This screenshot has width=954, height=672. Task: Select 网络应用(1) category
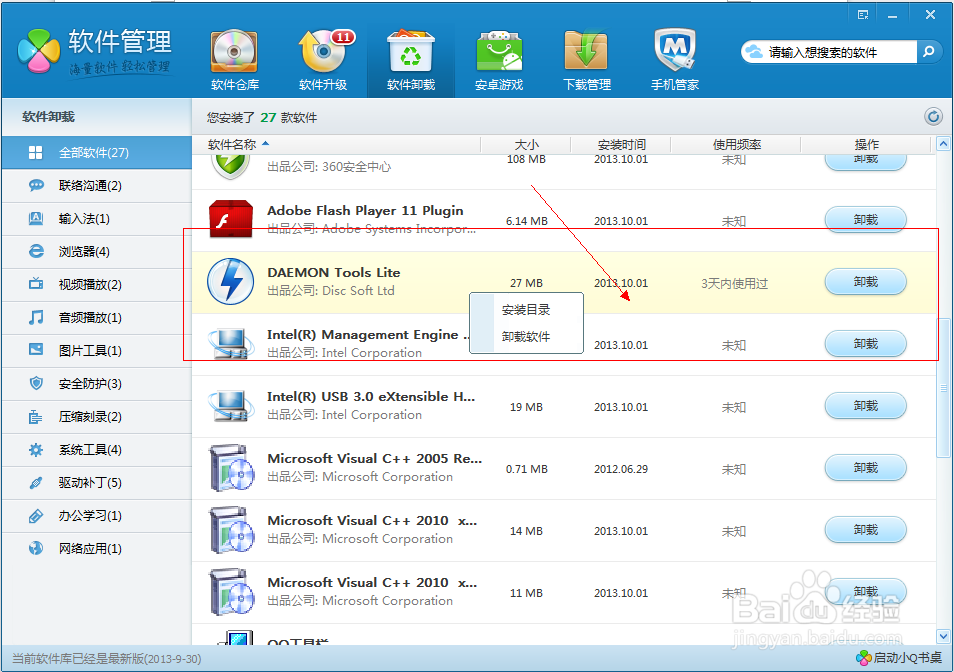(97, 549)
